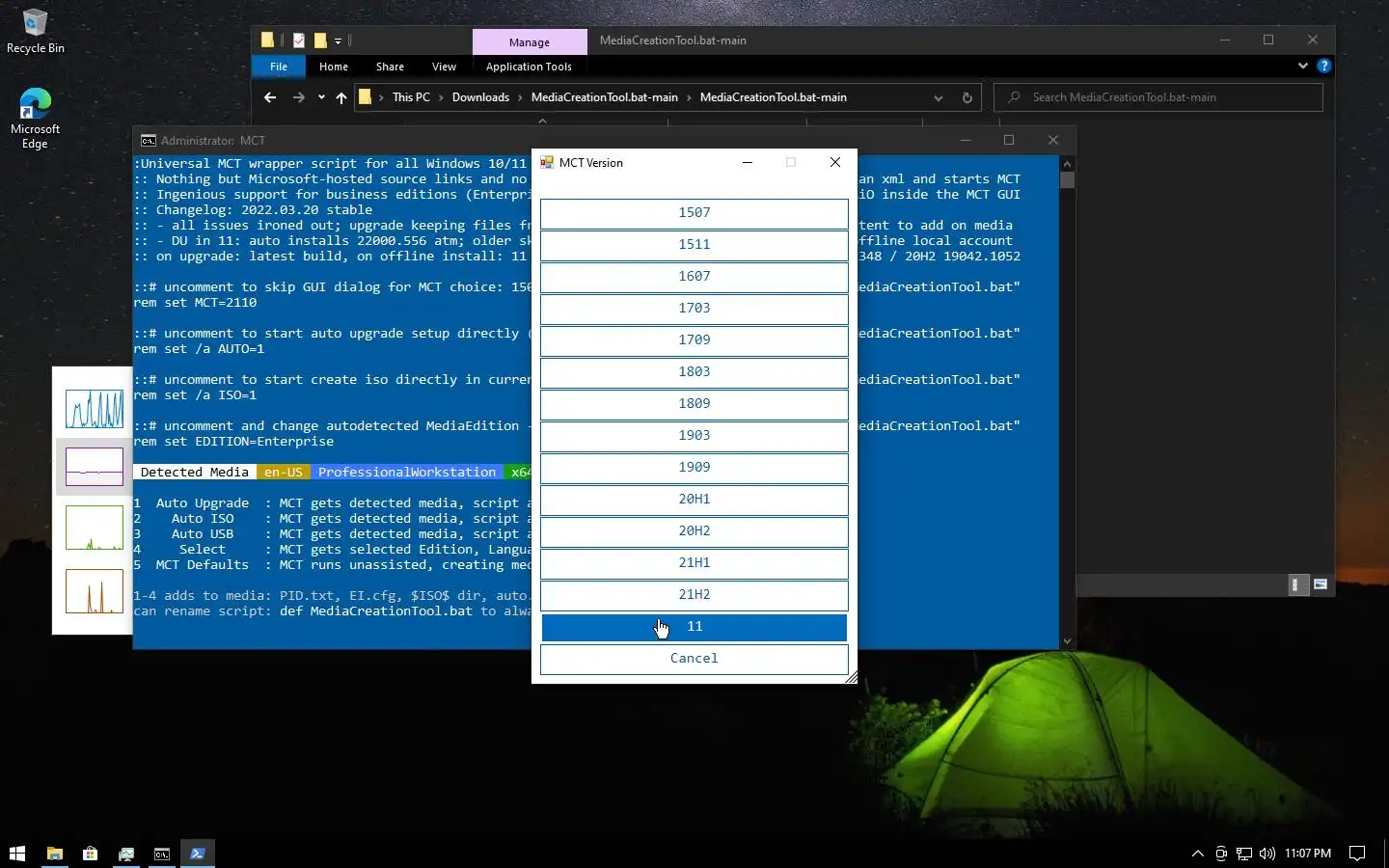Screen dimensions: 1389x868
Task: Expand the Explorer ribbon chevron
Action: click(x=1303, y=66)
